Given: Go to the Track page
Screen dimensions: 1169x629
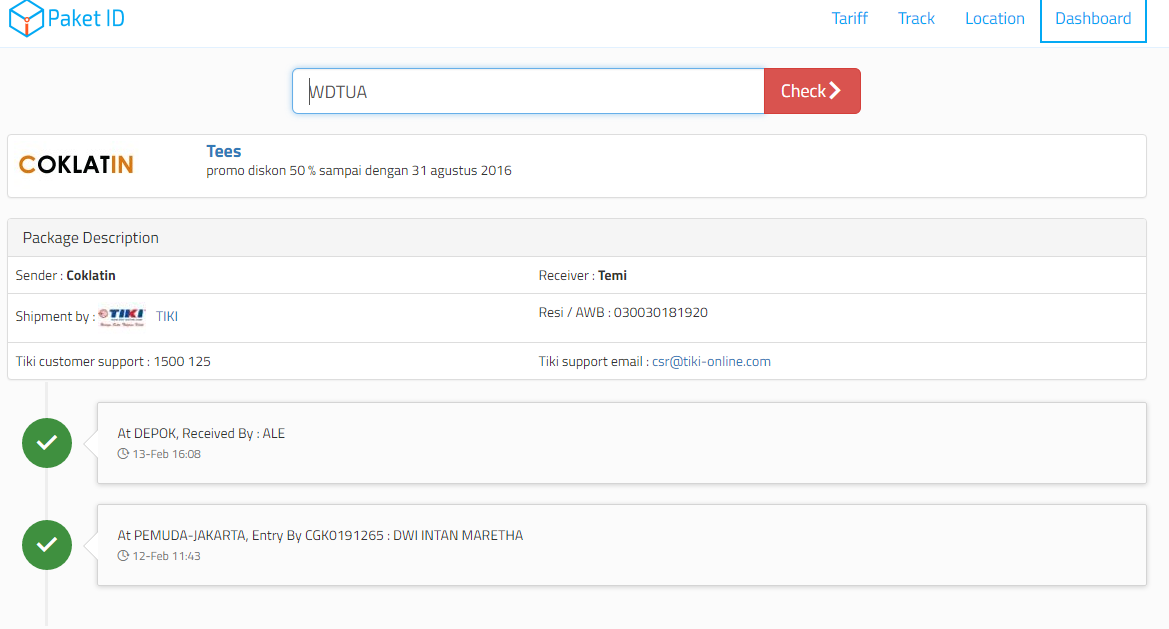Looking at the screenshot, I should [x=916, y=19].
